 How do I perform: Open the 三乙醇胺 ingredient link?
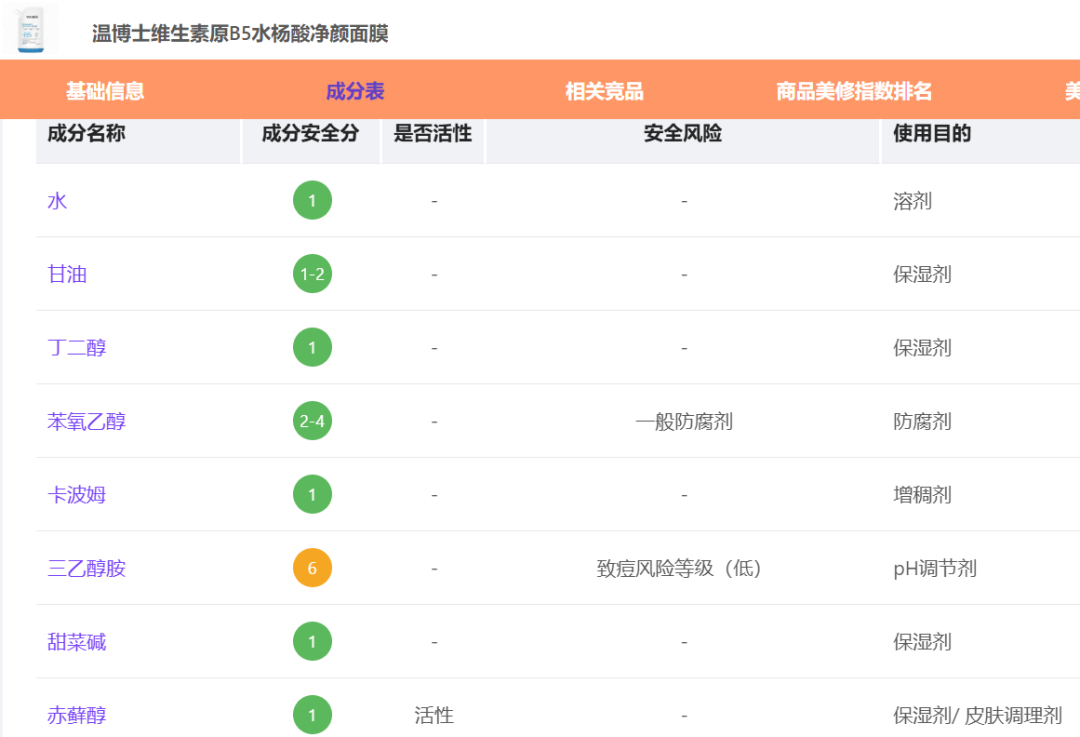pyautogui.click(x=87, y=568)
